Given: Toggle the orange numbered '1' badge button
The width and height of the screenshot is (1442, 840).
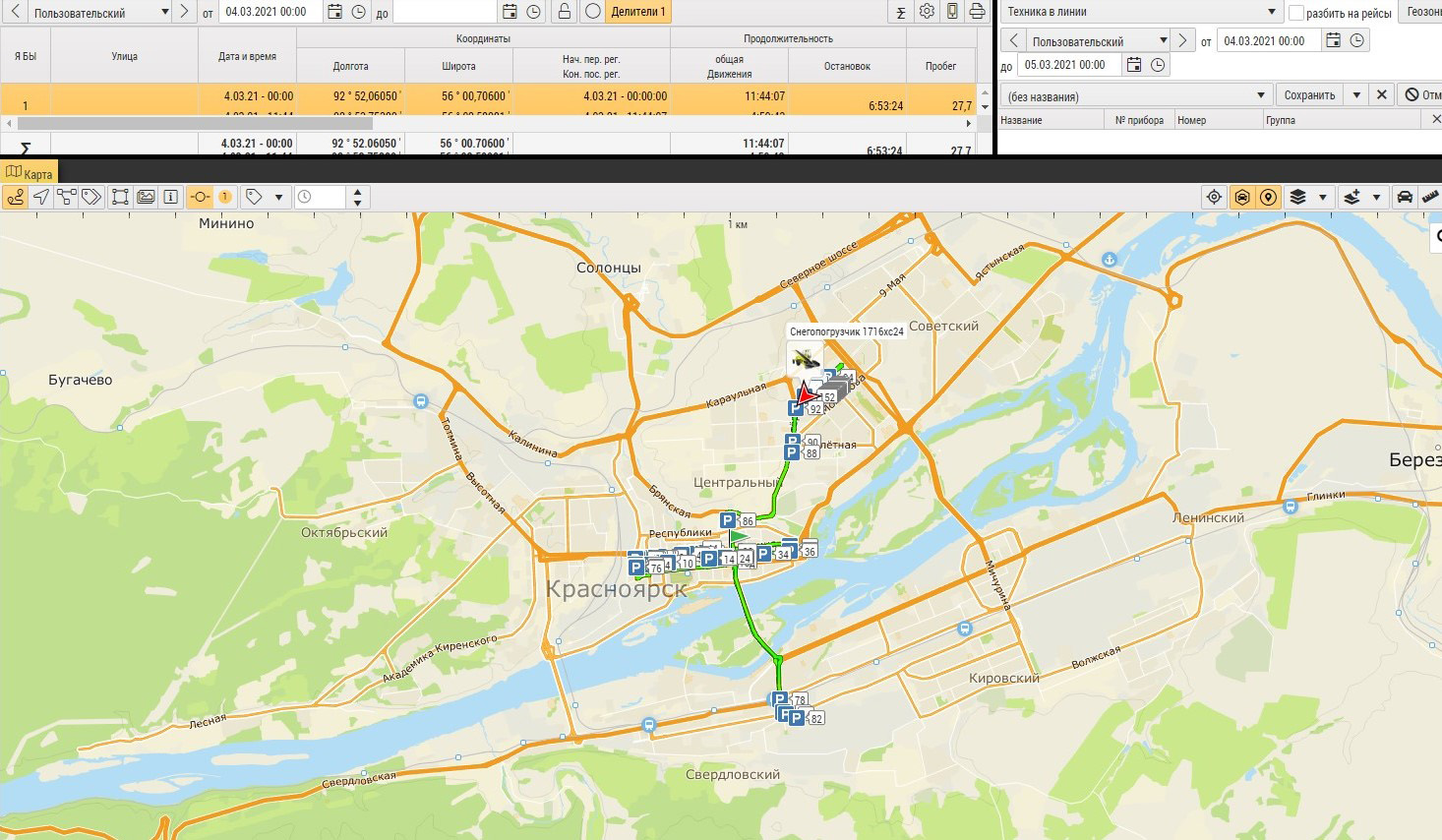Looking at the screenshot, I should [225, 197].
